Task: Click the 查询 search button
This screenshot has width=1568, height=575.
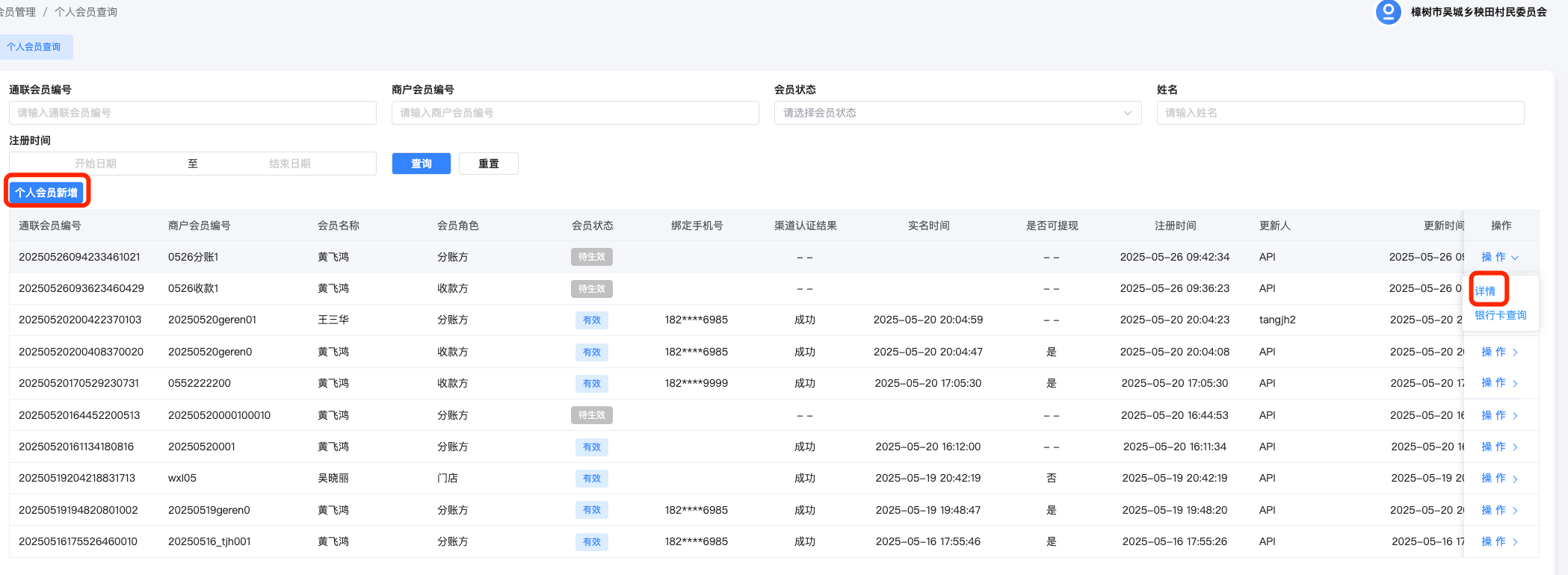Action: coord(422,164)
